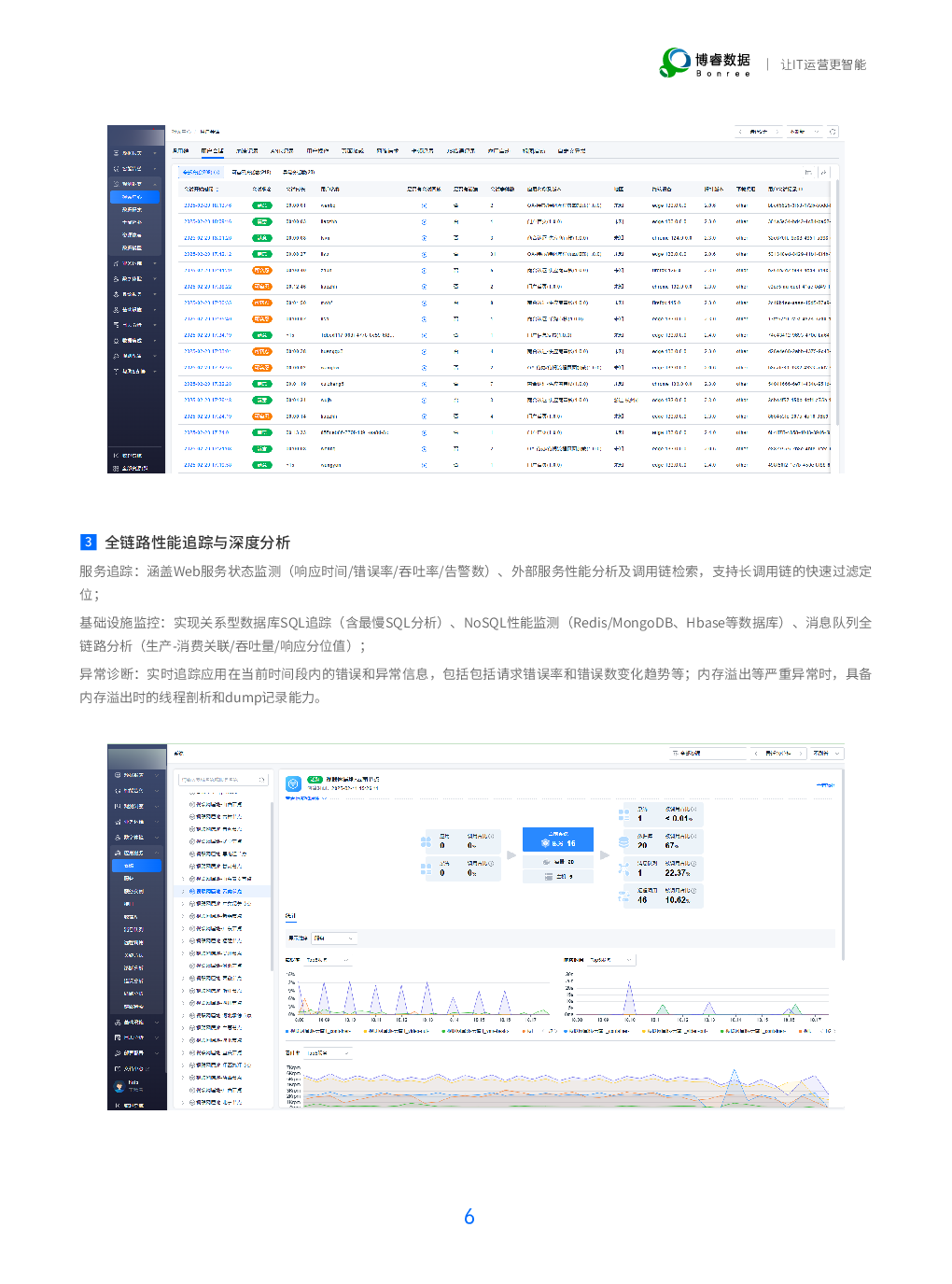Screen dimensions: 952x1284
Task: Click the message queue icon beside 22.37%
Action: pos(623,868)
